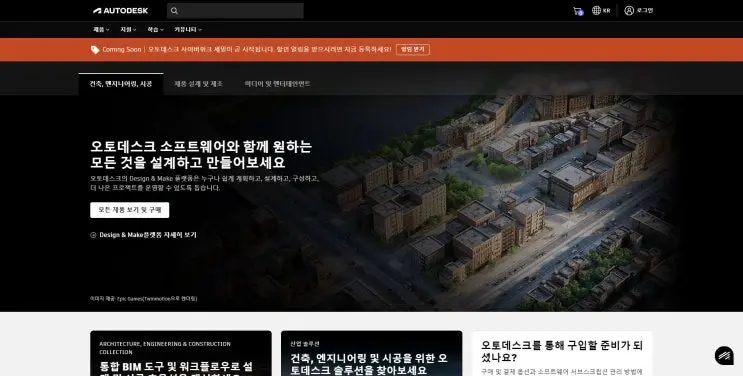Viewport: 743px width, 376px height.
Task: Expand the 제품 menu
Action: pos(101,29)
